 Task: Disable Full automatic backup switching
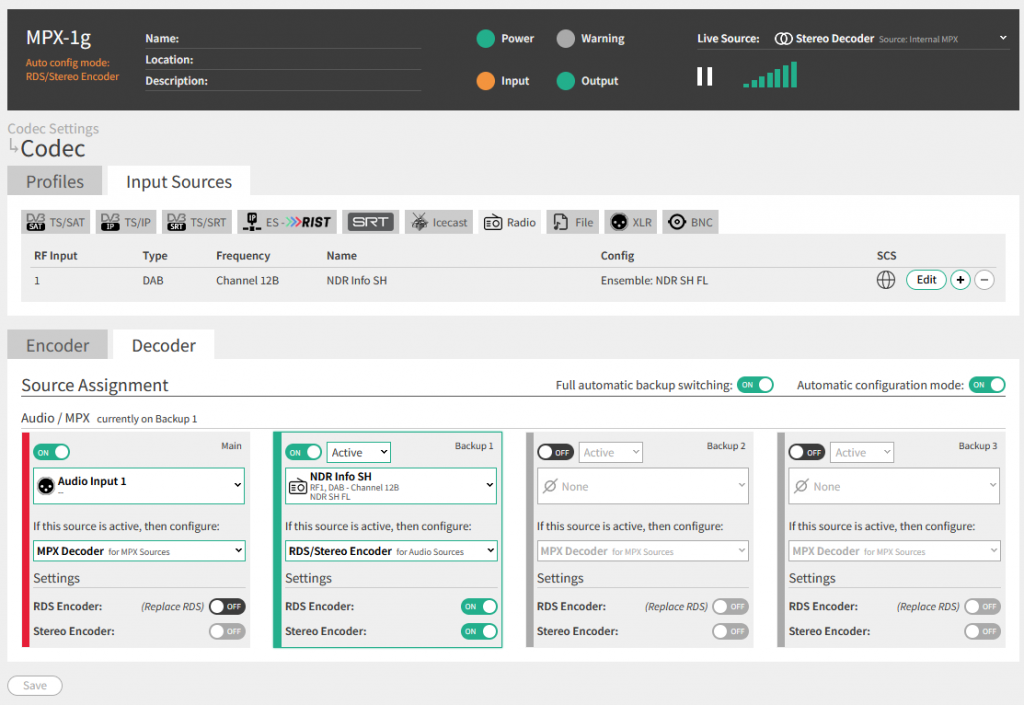755,385
